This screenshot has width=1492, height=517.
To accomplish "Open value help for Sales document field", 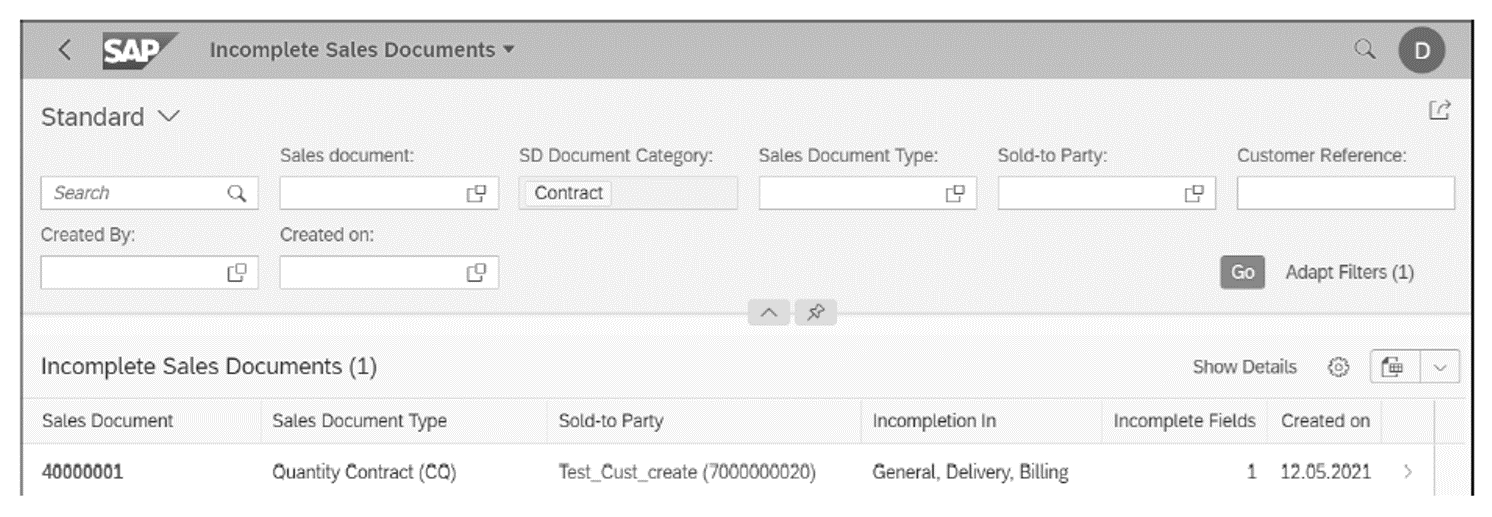I will click(x=476, y=193).
